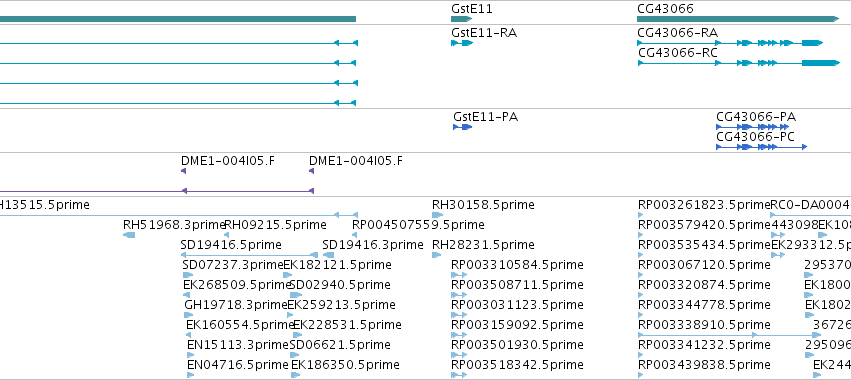Image resolution: width=851 pixels, height=380 pixels.
Task: Click RP003261823.5prime EST arrow
Action: (x=640, y=215)
